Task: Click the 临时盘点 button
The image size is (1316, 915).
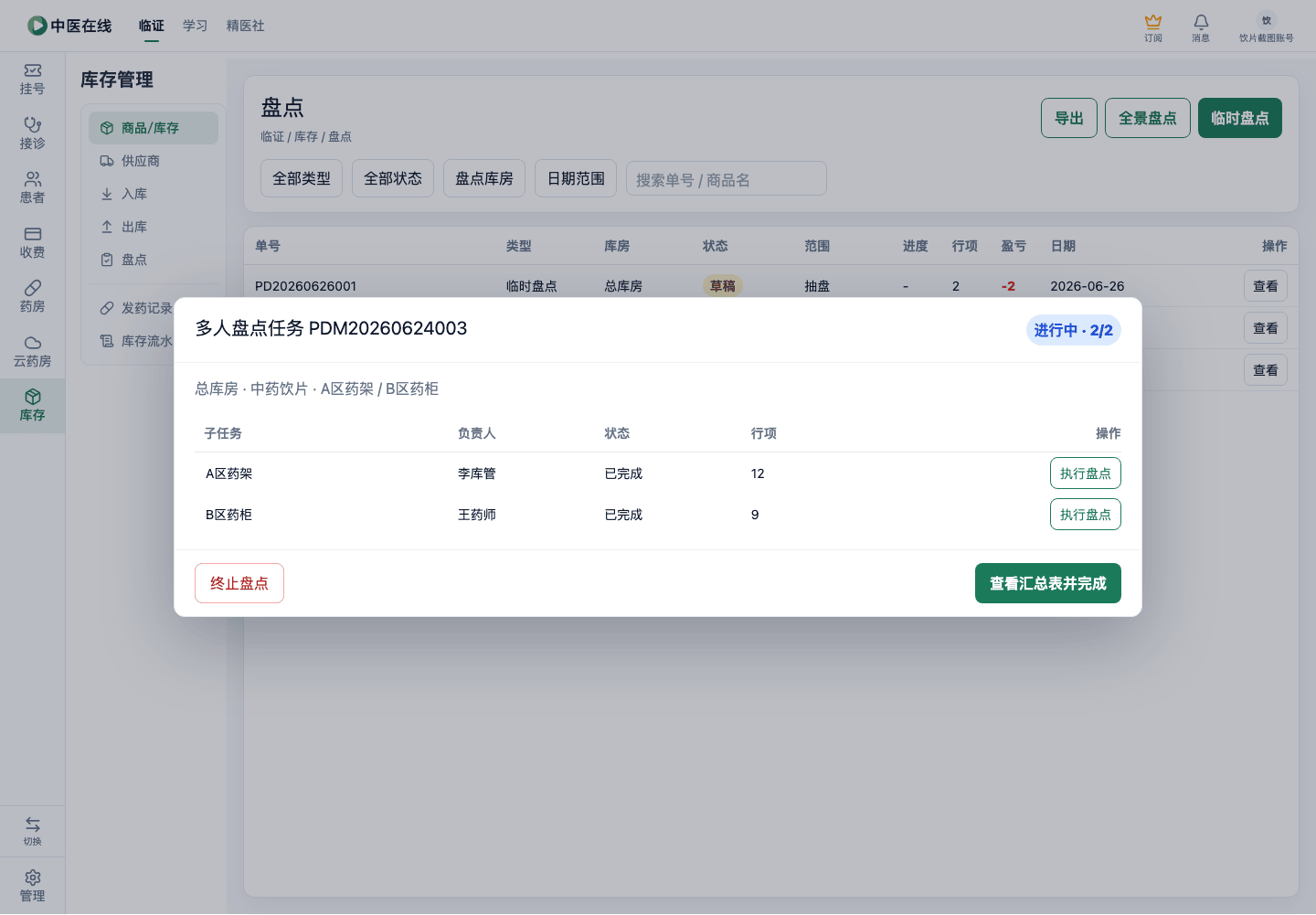Action: (1240, 118)
